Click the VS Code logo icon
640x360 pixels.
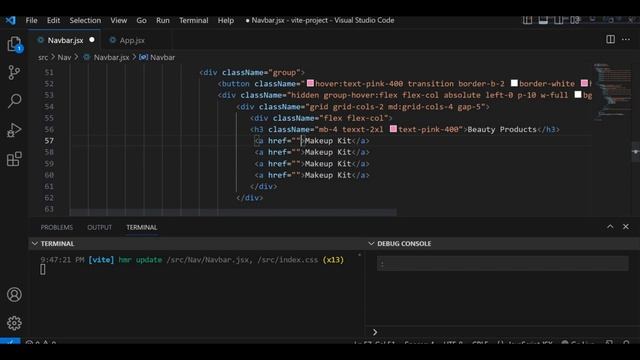(11, 20)
